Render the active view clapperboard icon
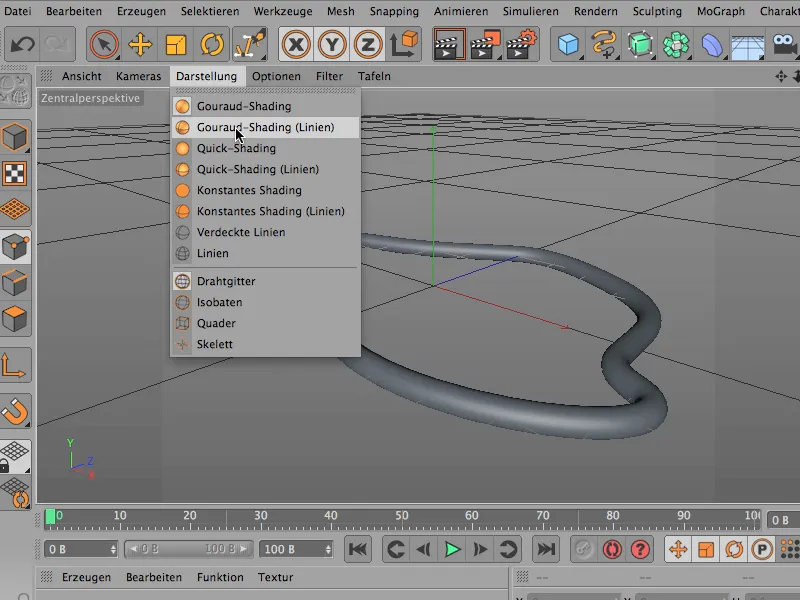This screenshot has width=800, height=600. click(x=449, y=44)
